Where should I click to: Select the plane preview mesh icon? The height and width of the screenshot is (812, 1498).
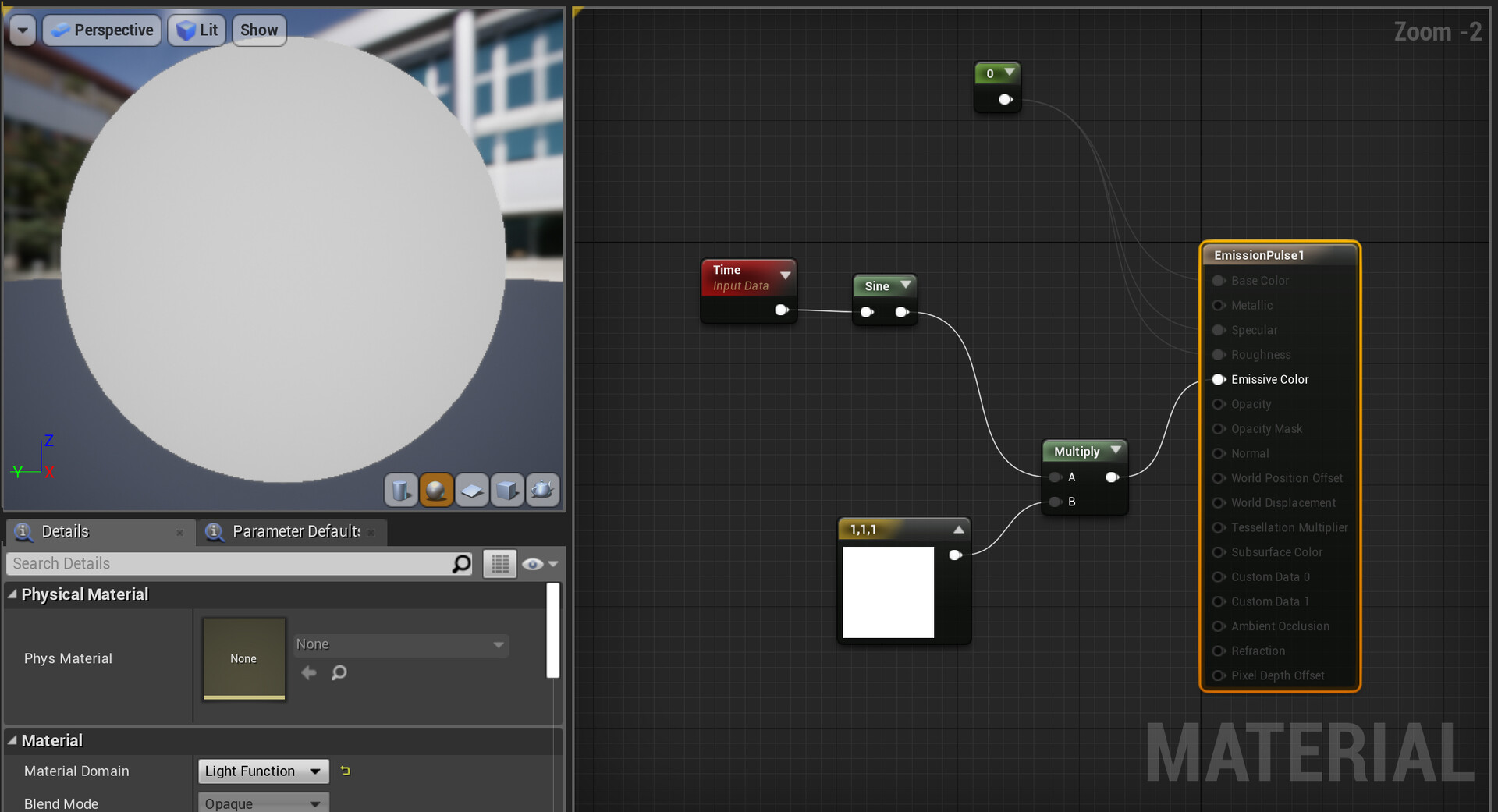point(471,491)
